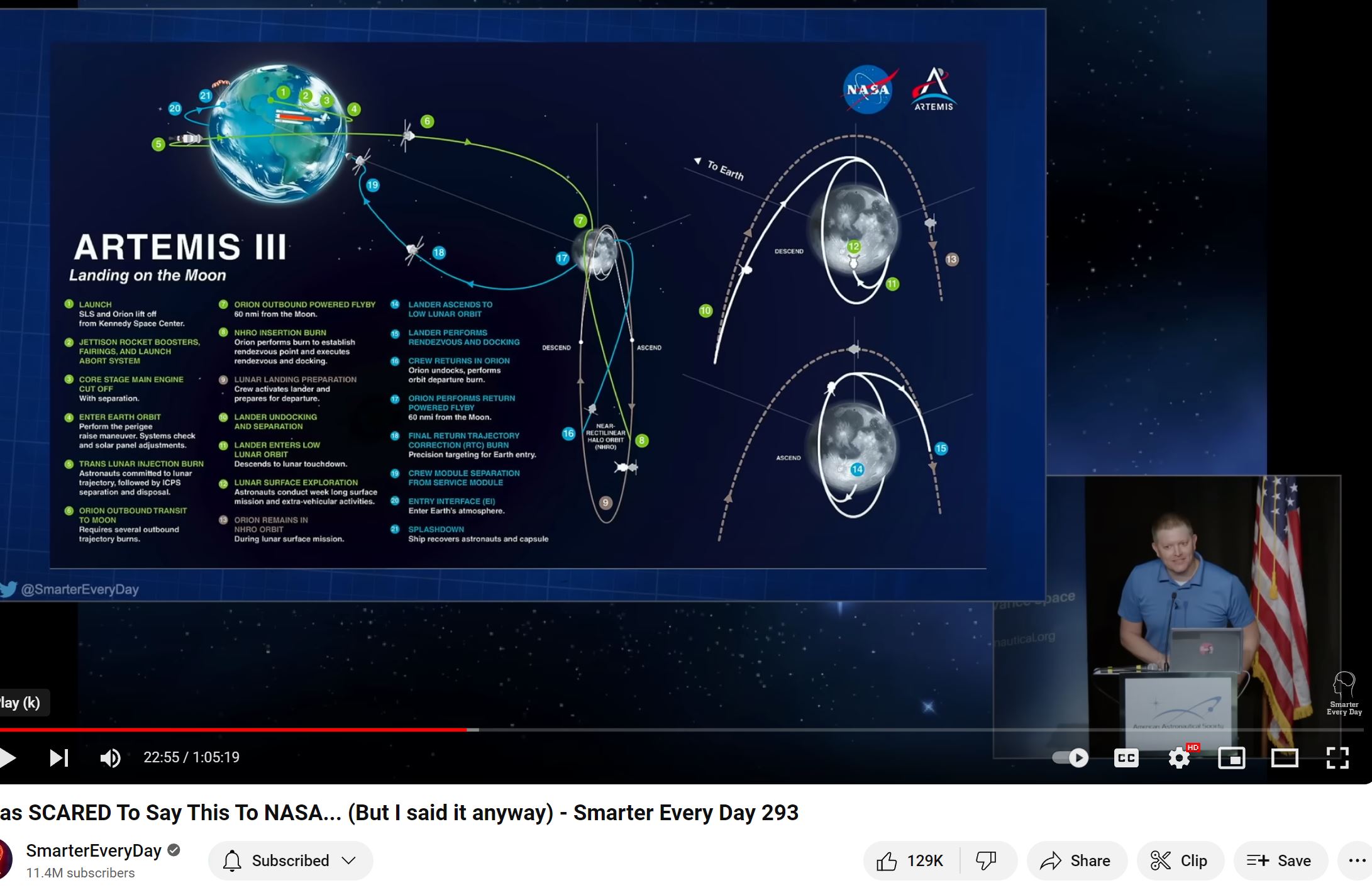
Task: Like the video with 129K likes
Action: pos(912,860)
